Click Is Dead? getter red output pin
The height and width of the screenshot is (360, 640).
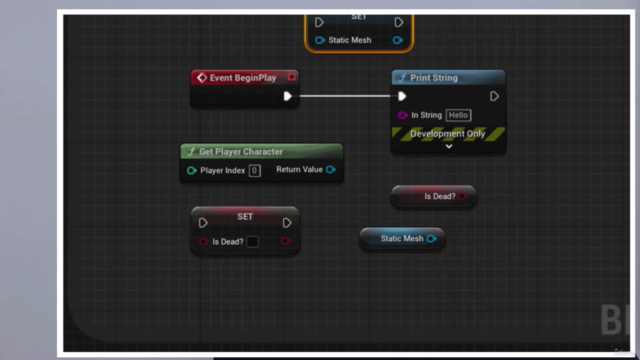pyautogui.click(x=463, y=196)
